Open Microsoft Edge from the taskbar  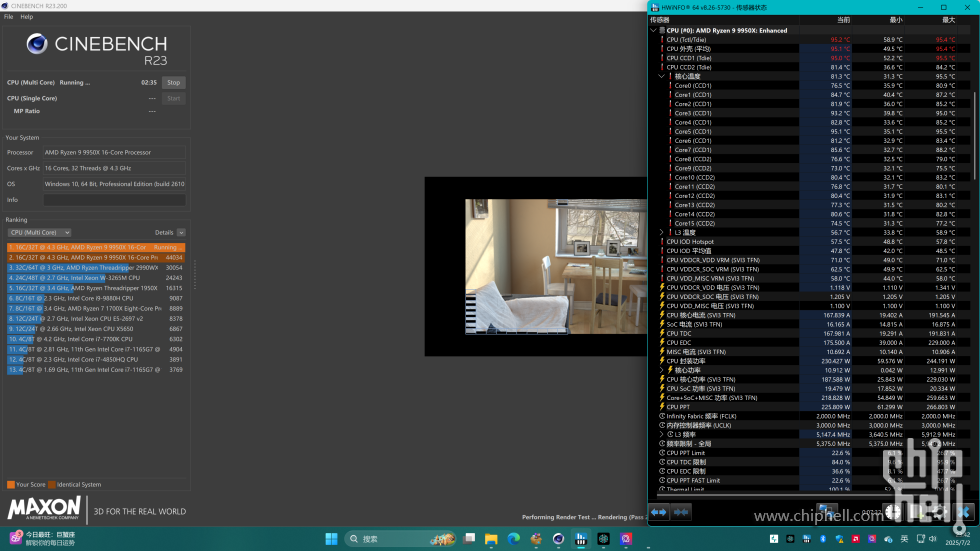(x=514, y=539)
